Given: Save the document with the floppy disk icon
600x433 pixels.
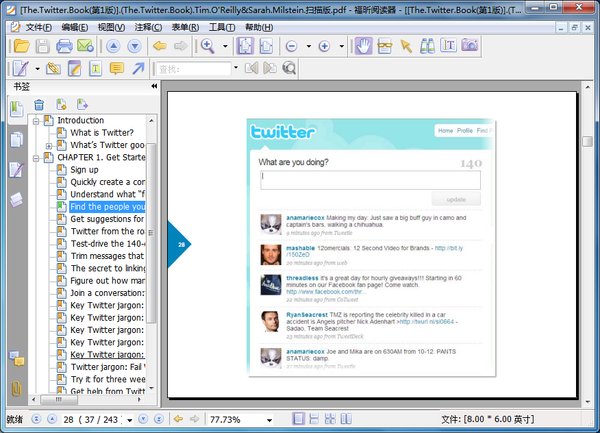Looking at the screenshot, I should pyautogui.click(x=42, y=46).
